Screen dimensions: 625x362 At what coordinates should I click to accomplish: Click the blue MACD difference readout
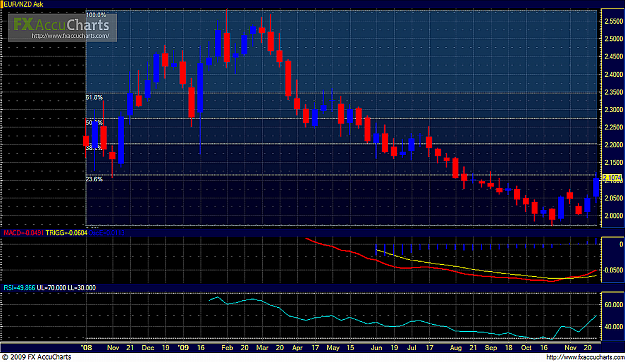point(106,232)
